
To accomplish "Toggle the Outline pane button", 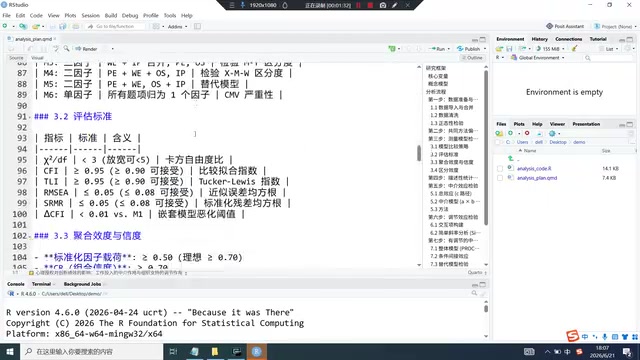I will pos(472,58).
